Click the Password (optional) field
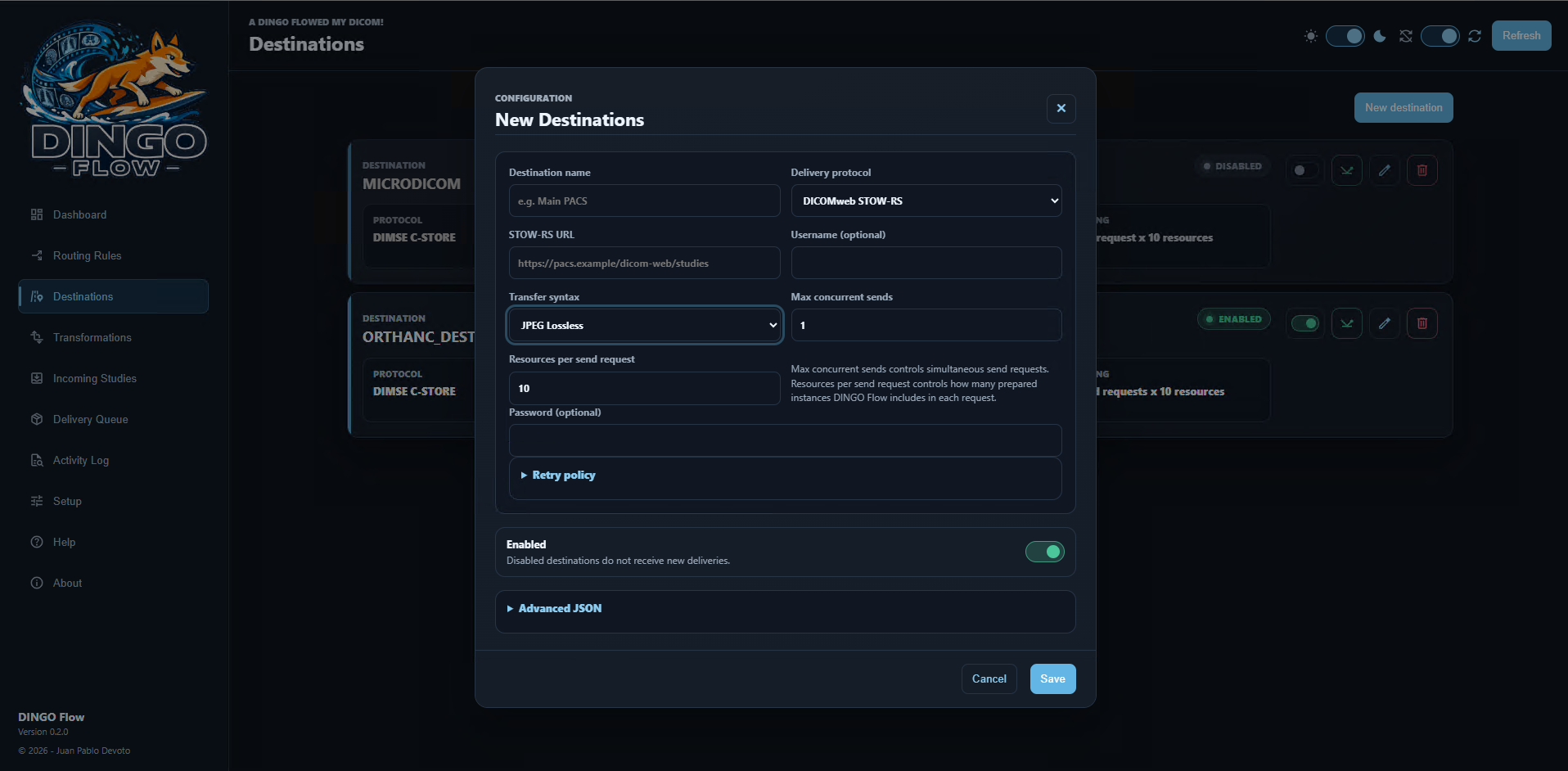 coord(786,440)
